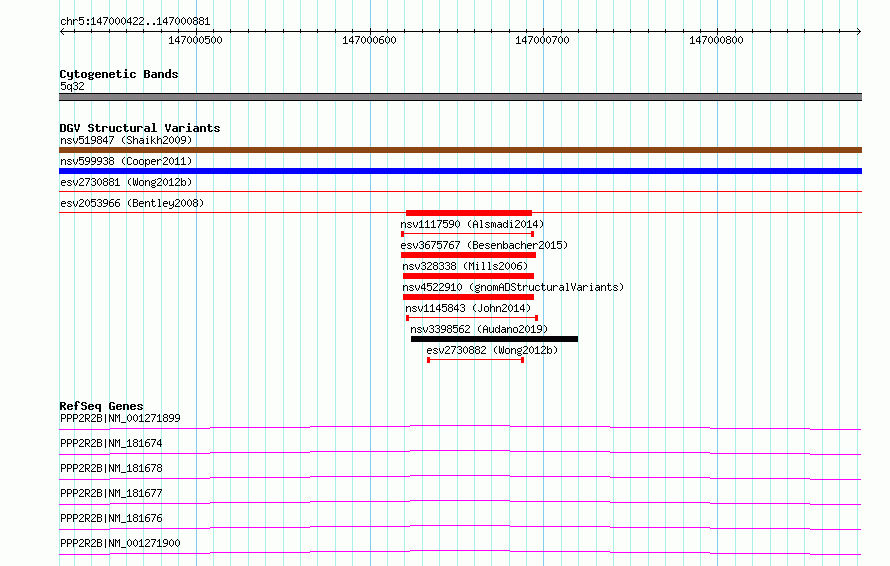
Task: Select esv2730881 (Wong2012b) variant label
Action: pyautogui.click(x=126, y=182)
